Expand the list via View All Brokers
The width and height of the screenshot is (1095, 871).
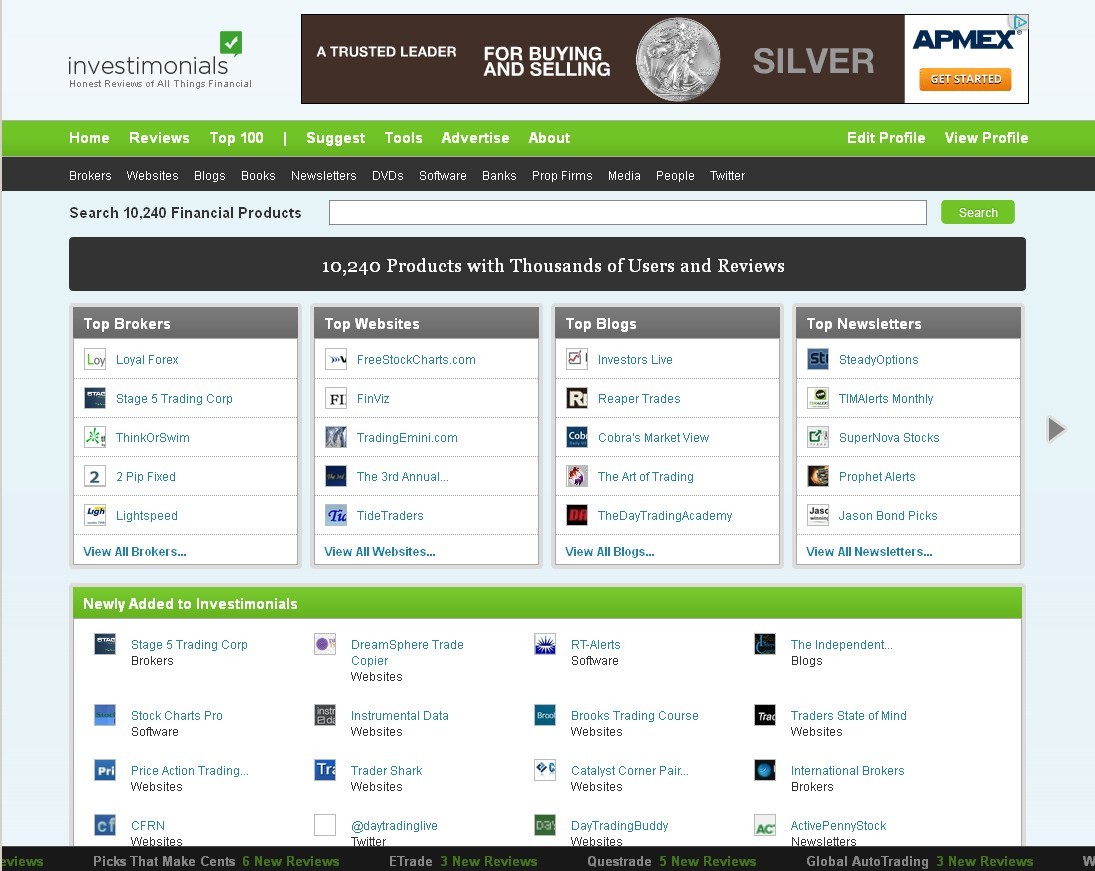(x=135, y=552)
